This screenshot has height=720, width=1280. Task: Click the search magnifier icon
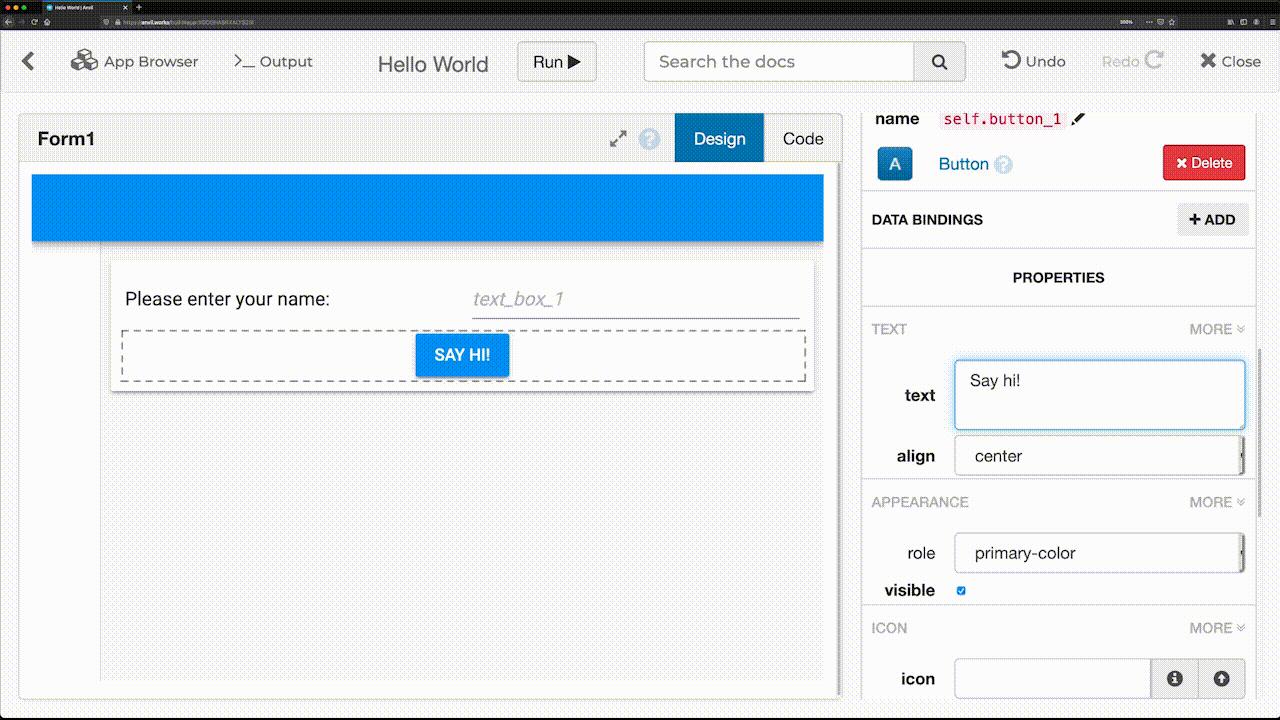(939, 62)
